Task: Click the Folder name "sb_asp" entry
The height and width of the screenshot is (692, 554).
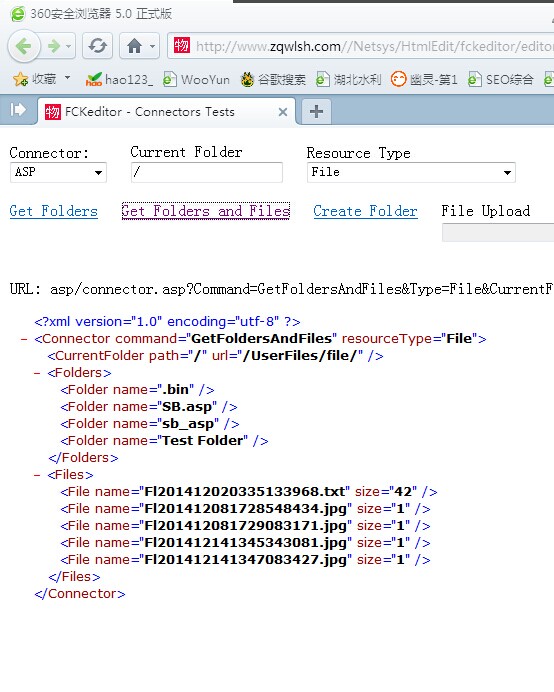Action: [150, 424]
